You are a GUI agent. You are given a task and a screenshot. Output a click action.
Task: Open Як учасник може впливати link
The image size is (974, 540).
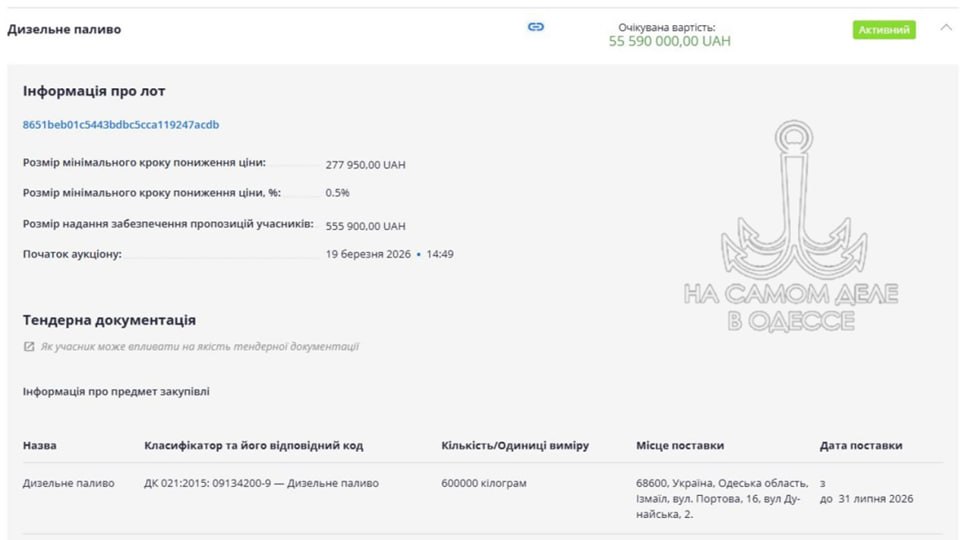[x=199, y=347]
